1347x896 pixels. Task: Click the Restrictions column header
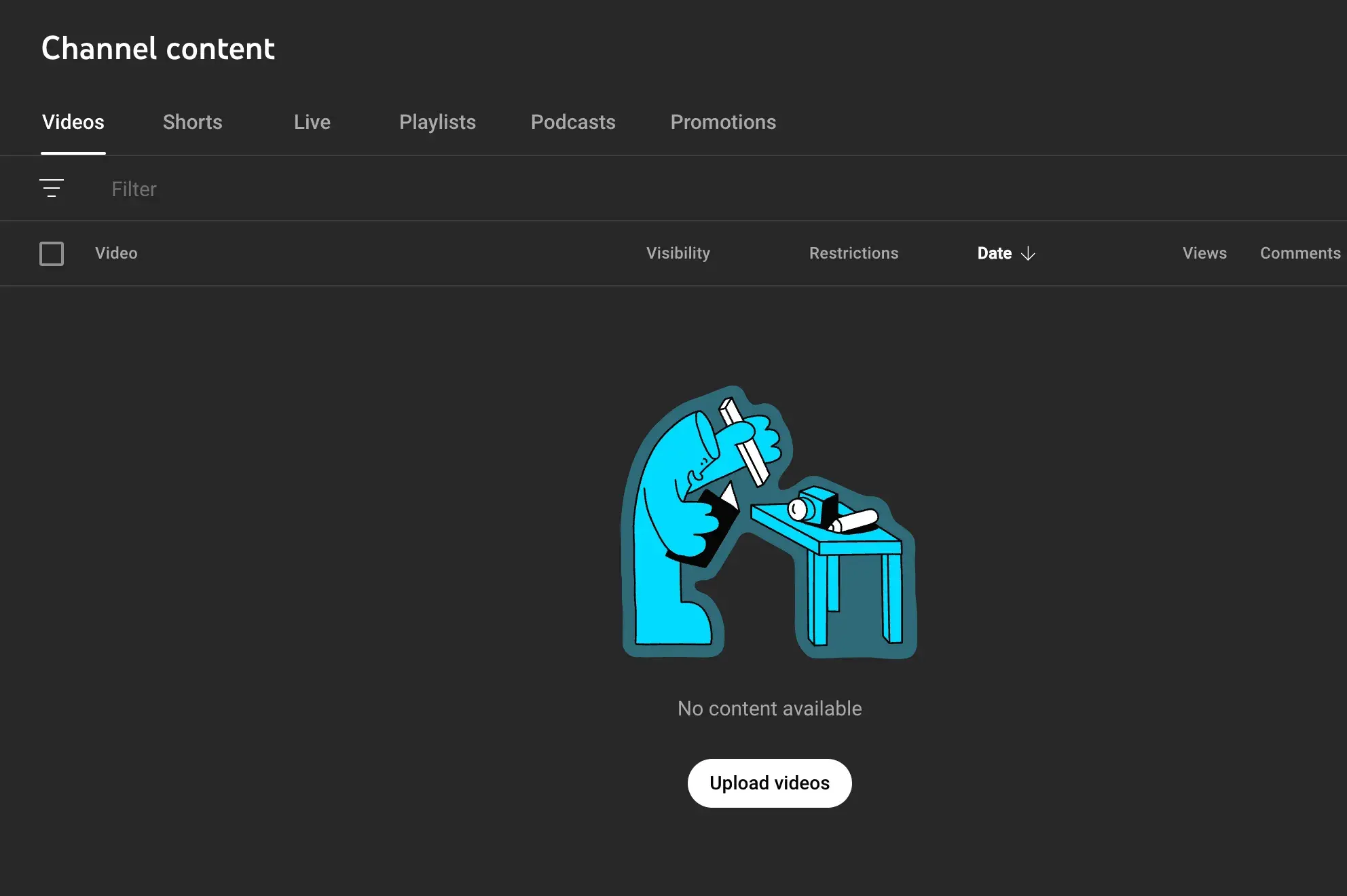coord(854,253)
